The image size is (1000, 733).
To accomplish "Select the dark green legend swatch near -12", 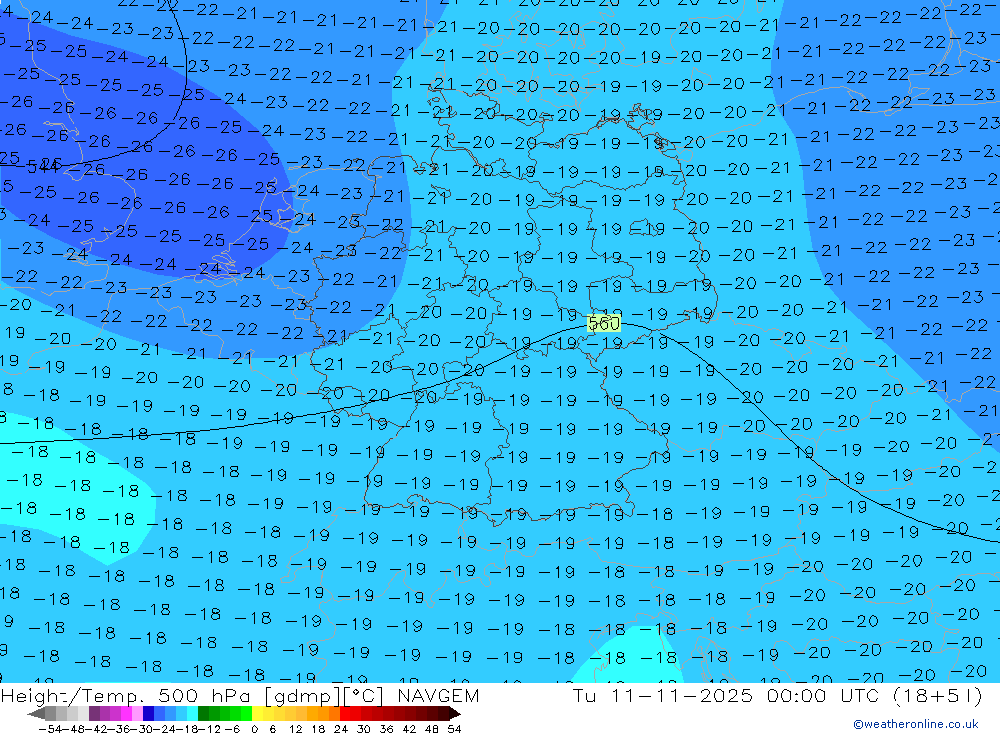I will 203,714.
